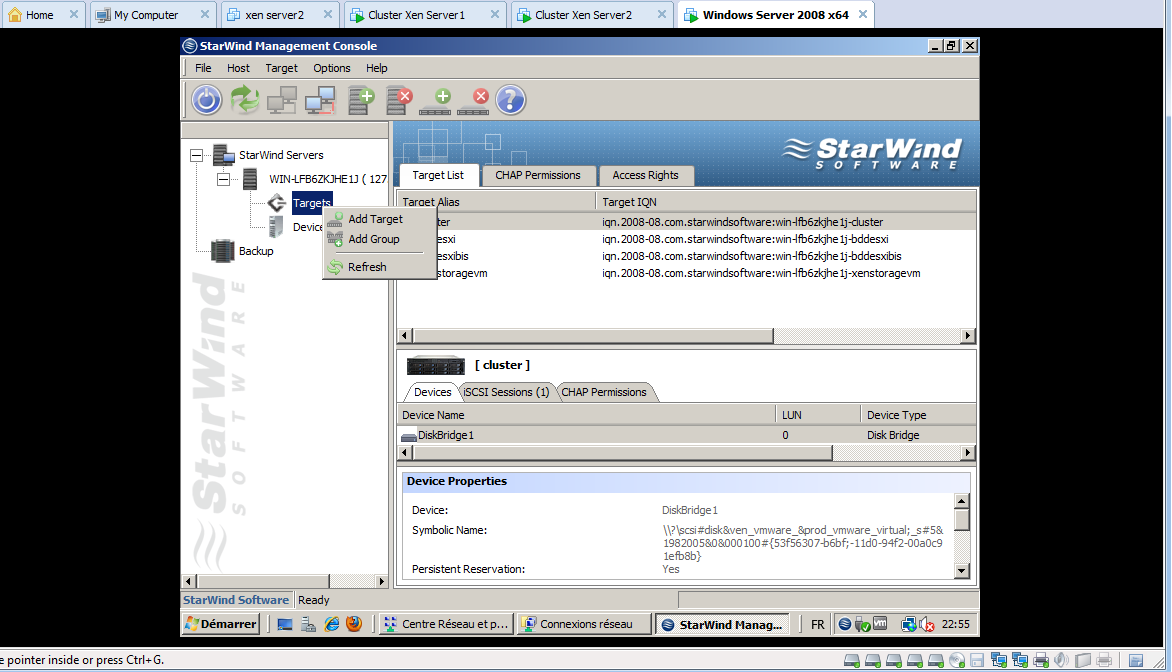The image size is (1172, 672).
Task: Collapse the WIN-LFB6ZKJHE1J server node
Action: tap(223, 179)
